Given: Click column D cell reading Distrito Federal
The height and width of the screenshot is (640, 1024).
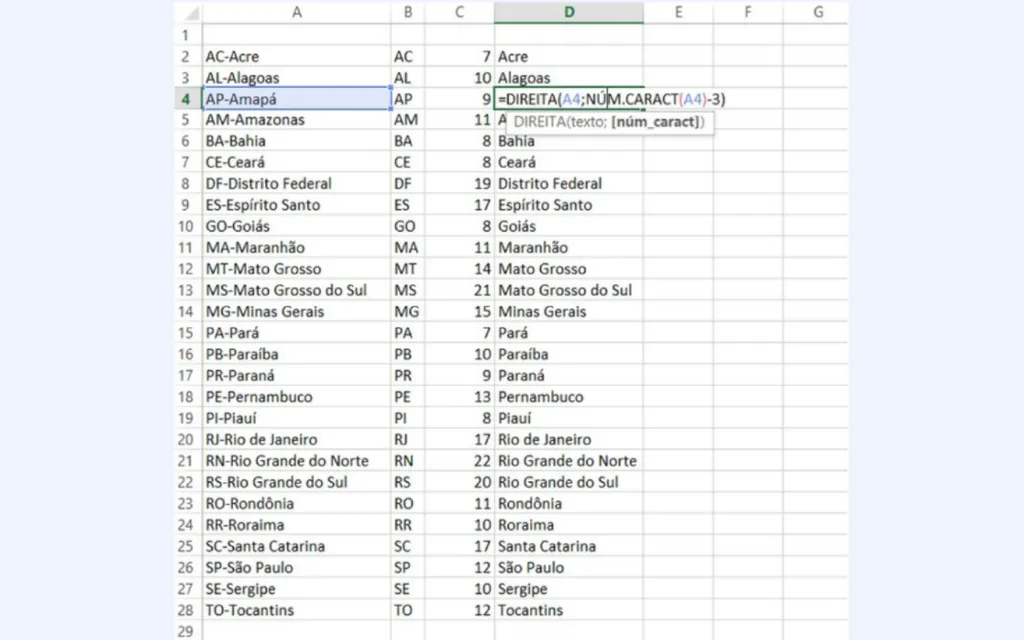Looking at the screenshot, I should tap(569, 184).
